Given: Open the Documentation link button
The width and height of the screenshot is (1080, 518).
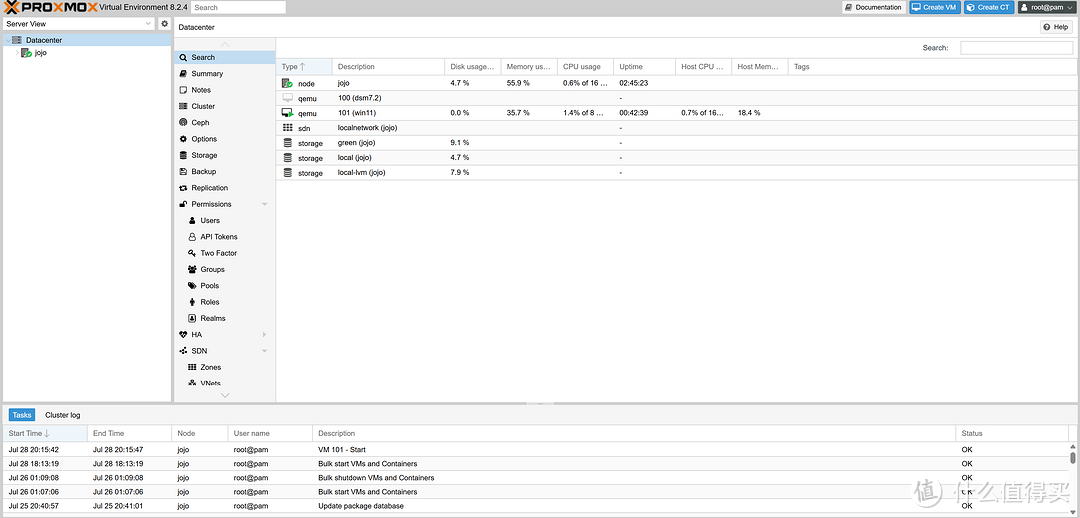Looking at the screenshot, I should coord(873,7).
